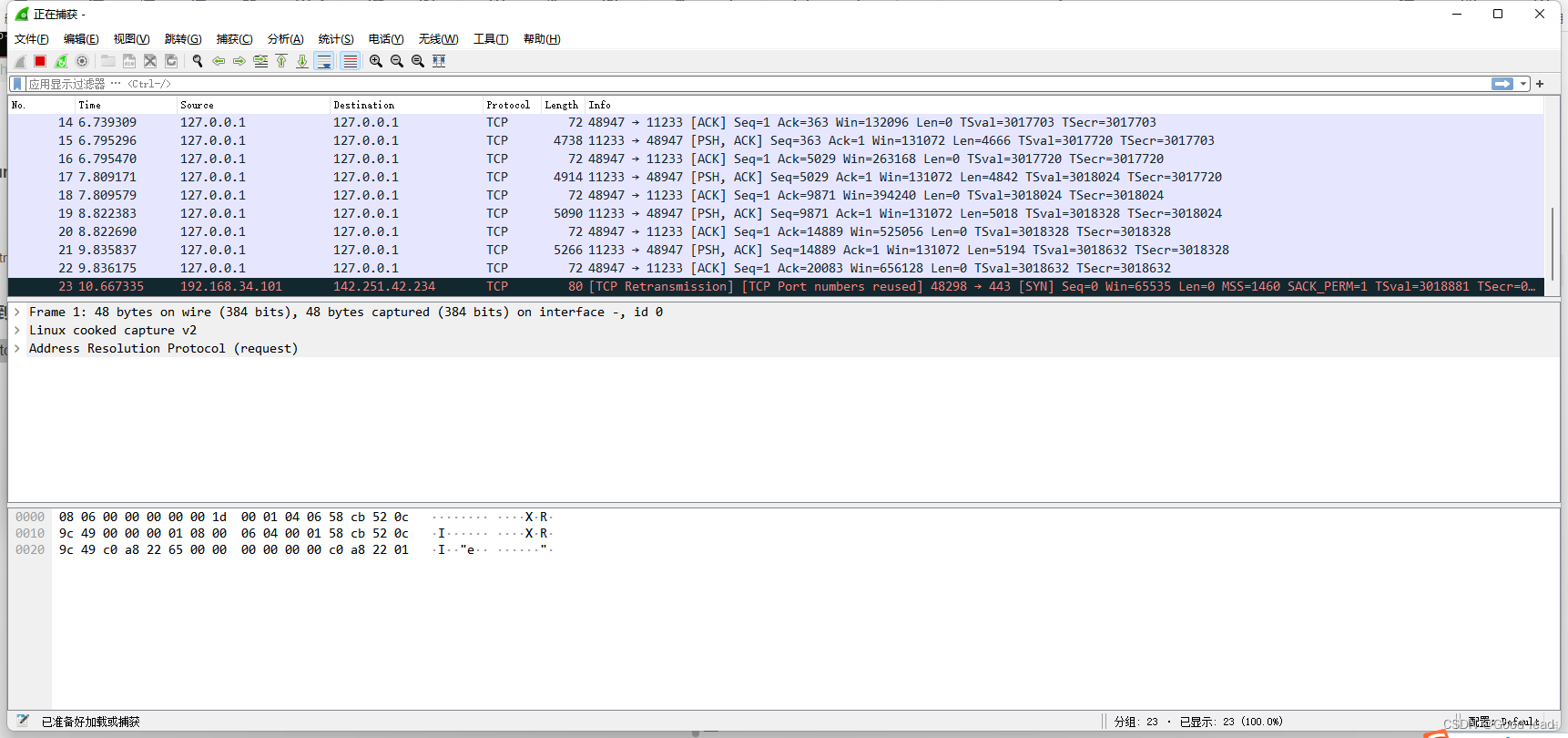This screenshot has height=738, width=1568.
Task: Open the 统计(S) menu
Action: [x=336, y=39]
